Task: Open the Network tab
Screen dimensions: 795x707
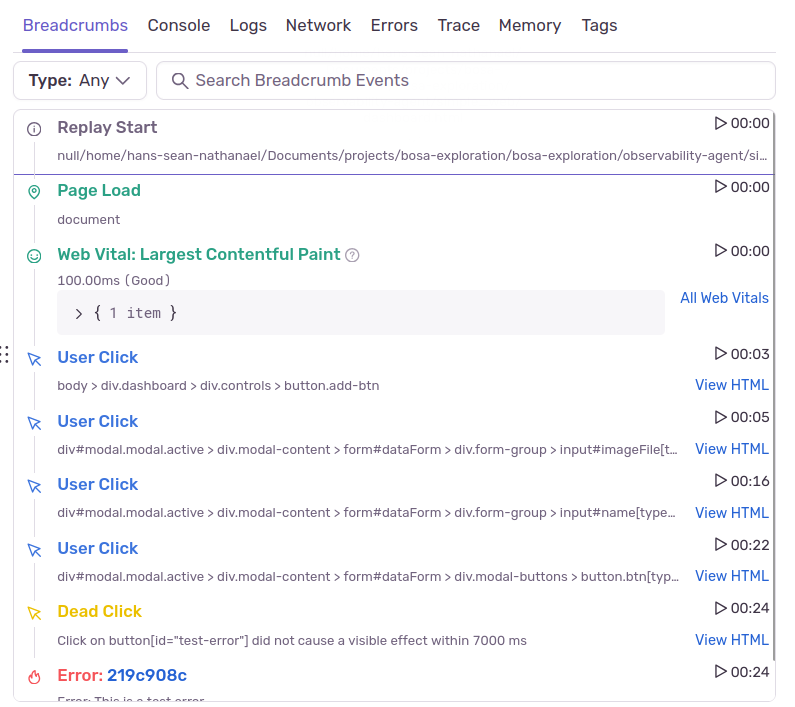Action: [318, 26]
